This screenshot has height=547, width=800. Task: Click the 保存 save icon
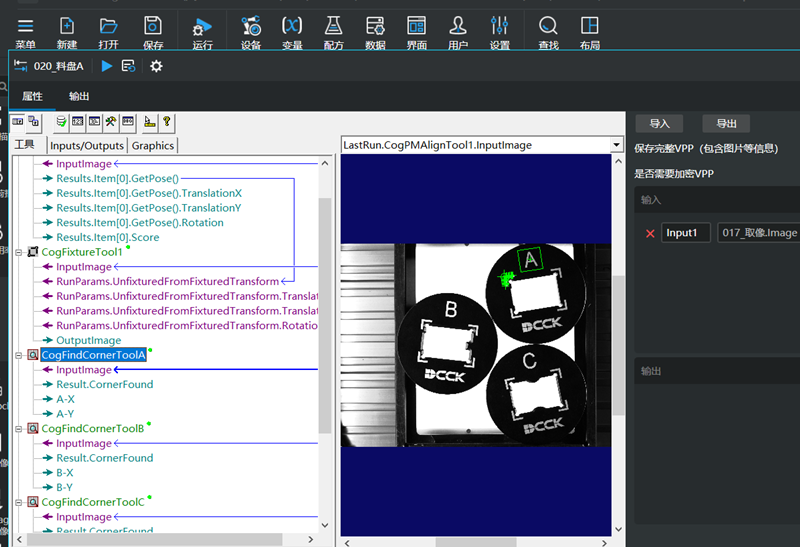[153, 32]
